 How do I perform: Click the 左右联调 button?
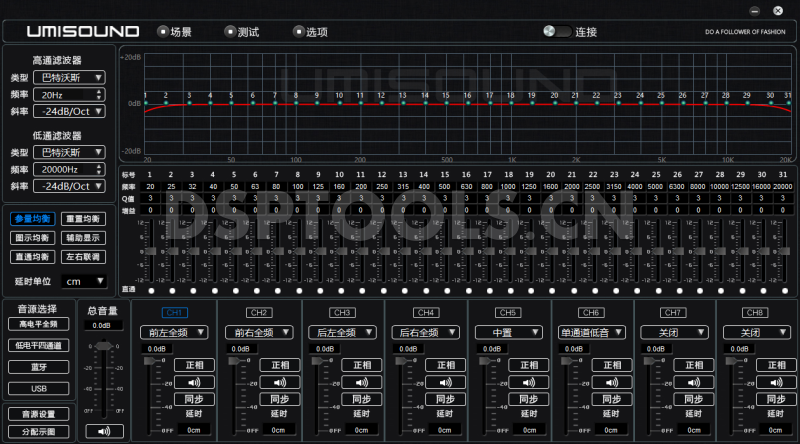83,257
